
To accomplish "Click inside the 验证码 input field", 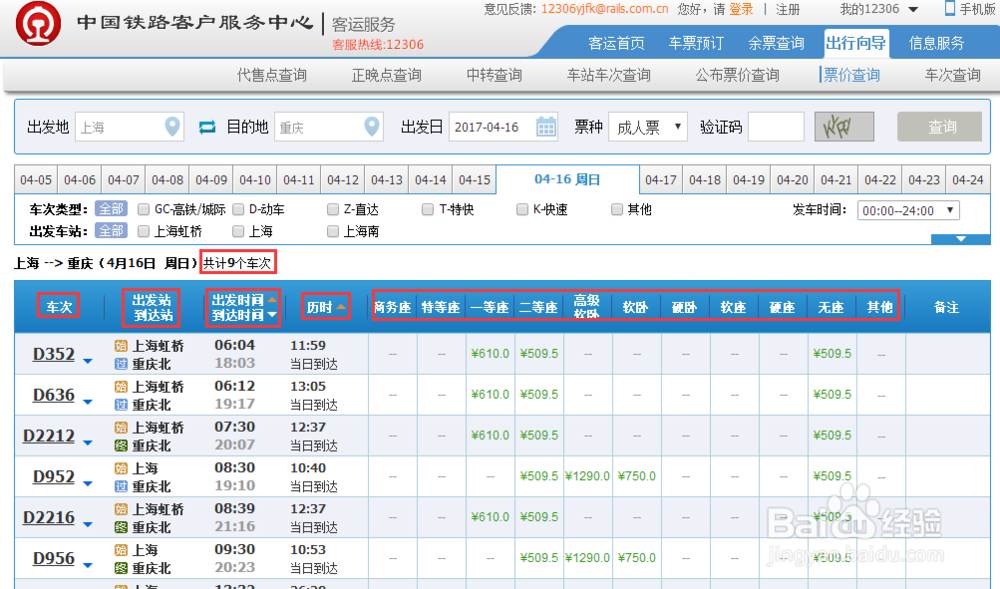I will click(x=774, y=127).
